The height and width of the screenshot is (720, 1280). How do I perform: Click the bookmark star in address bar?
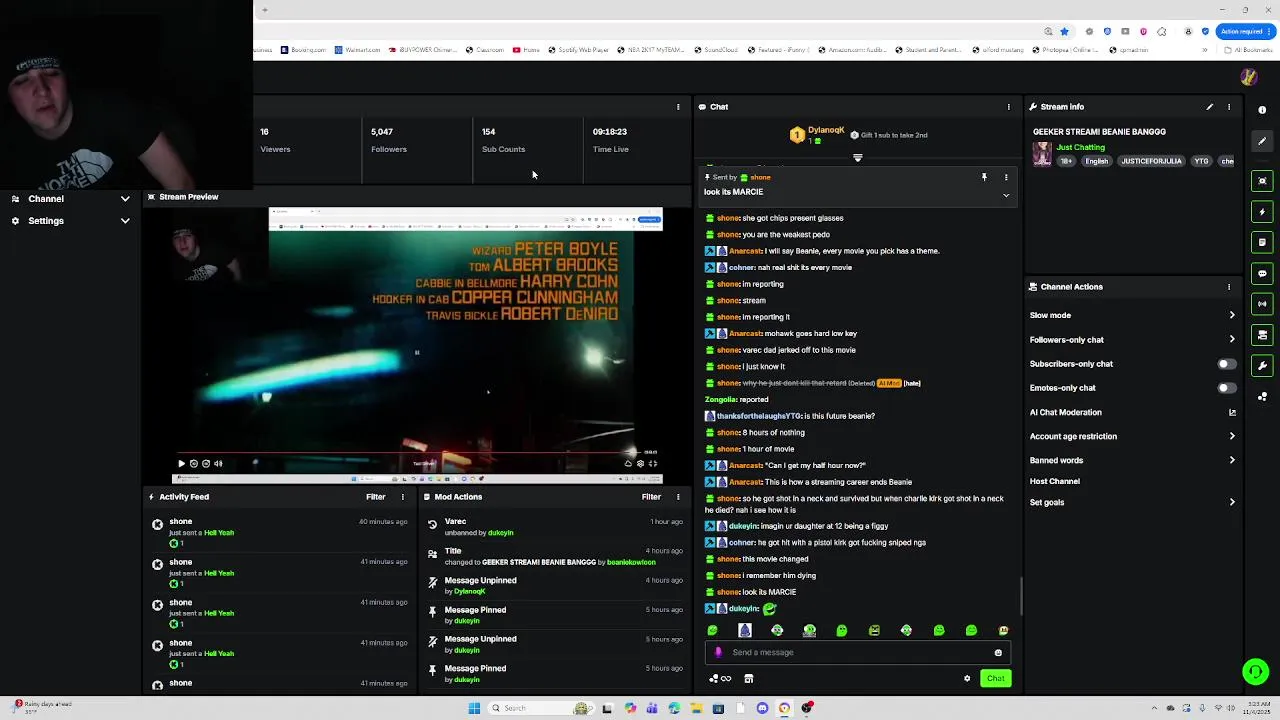[1064, 31]
